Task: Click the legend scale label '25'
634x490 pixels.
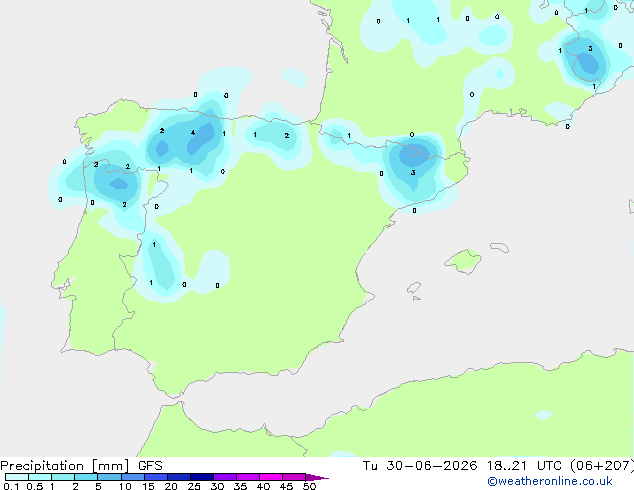Action: pos(194,486)
